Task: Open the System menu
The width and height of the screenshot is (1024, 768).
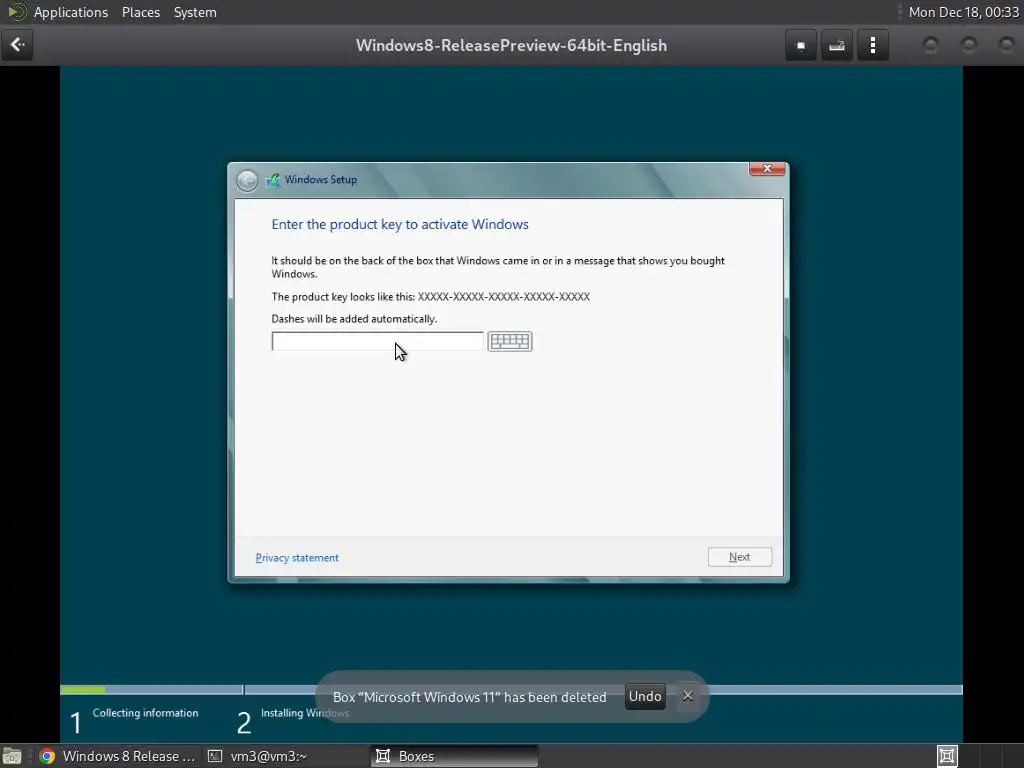Action: [195, 12]
